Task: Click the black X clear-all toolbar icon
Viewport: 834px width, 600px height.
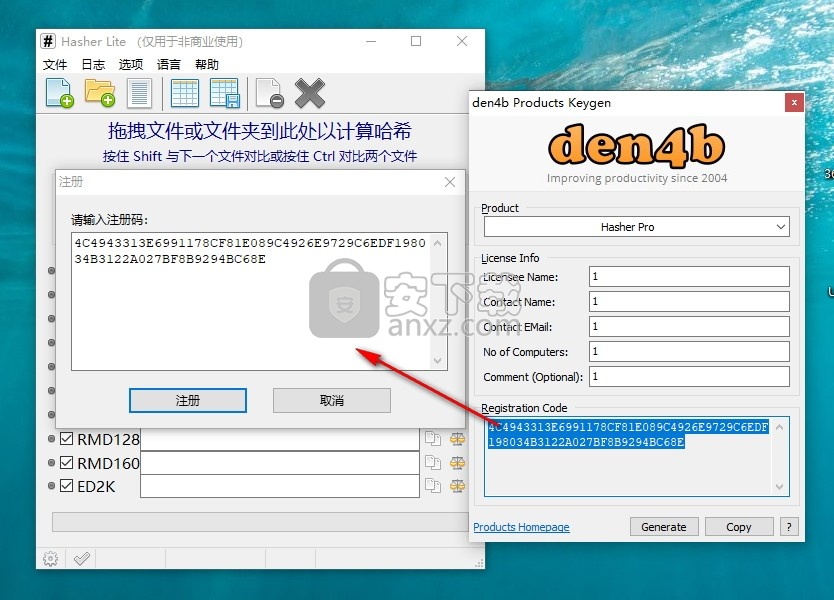Action: tap(310, 93)
